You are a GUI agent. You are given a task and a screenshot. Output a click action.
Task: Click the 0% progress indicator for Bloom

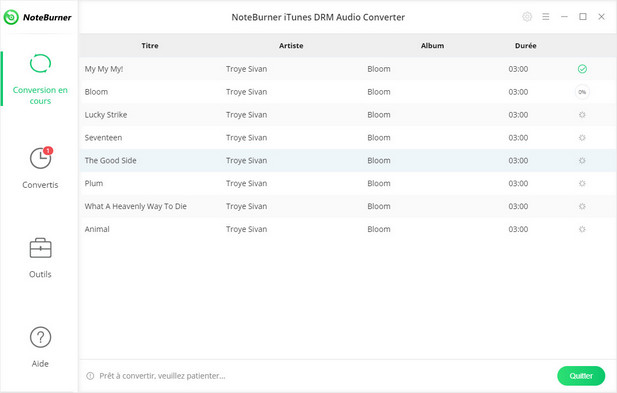click(x=582, y=92)
